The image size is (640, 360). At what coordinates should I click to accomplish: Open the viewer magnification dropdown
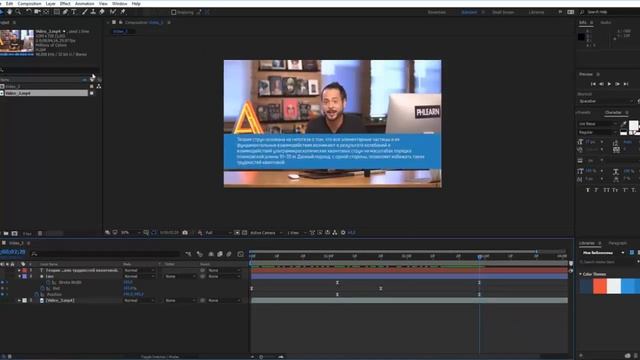130,233
